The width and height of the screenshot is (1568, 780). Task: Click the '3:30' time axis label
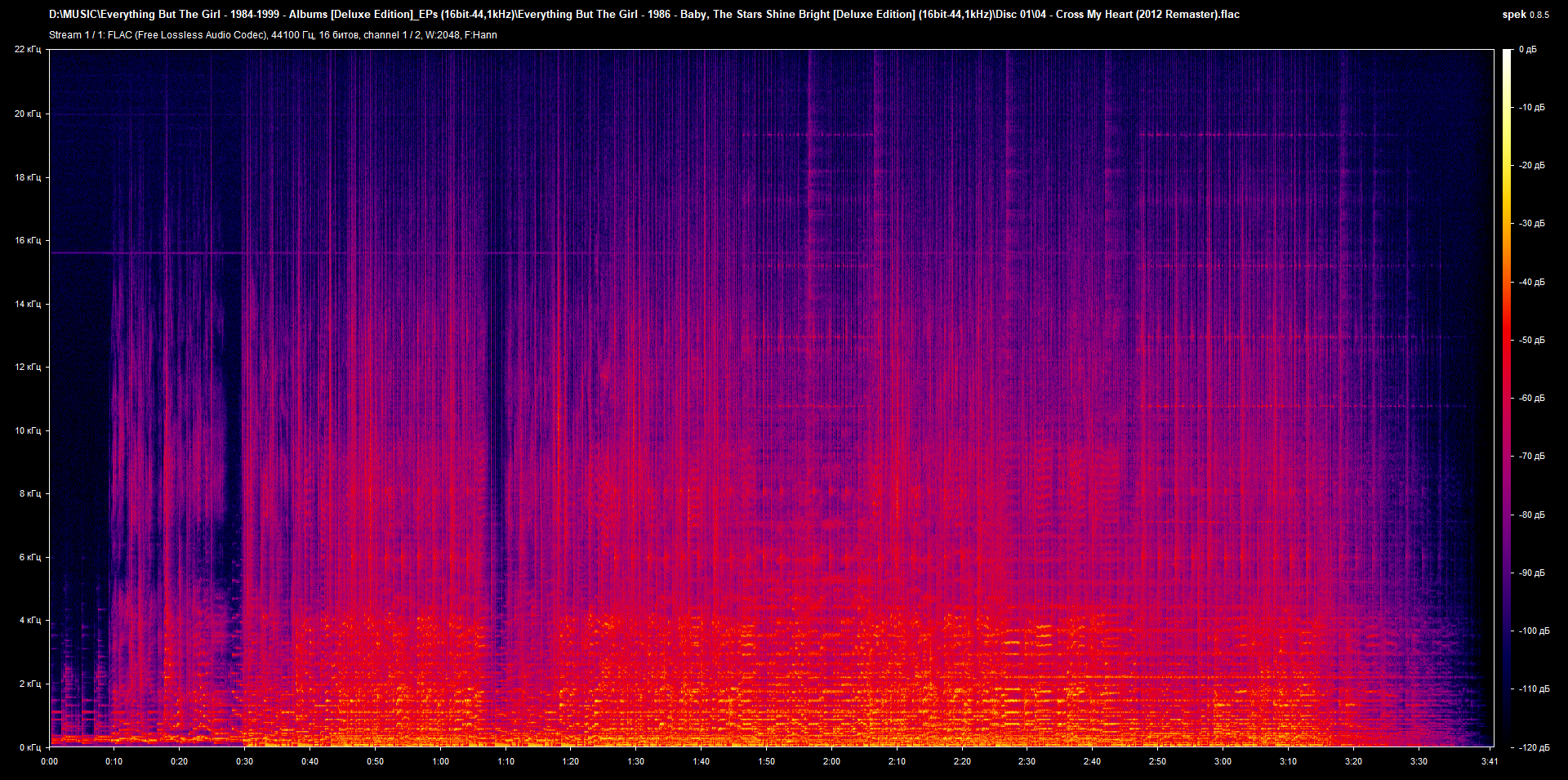tap(1419, 761)
